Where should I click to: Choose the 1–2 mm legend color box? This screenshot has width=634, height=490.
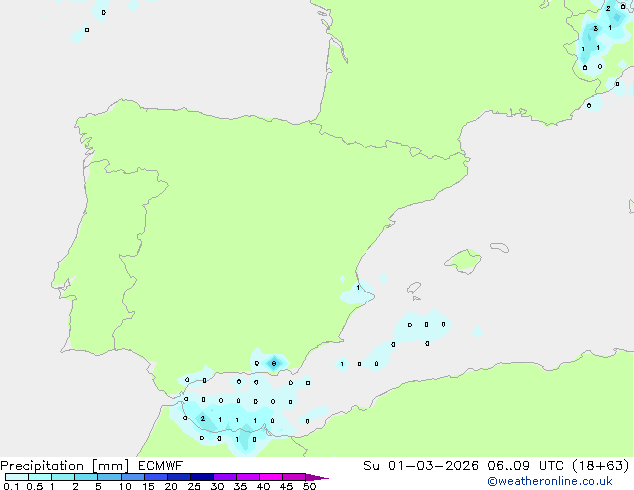63,477
